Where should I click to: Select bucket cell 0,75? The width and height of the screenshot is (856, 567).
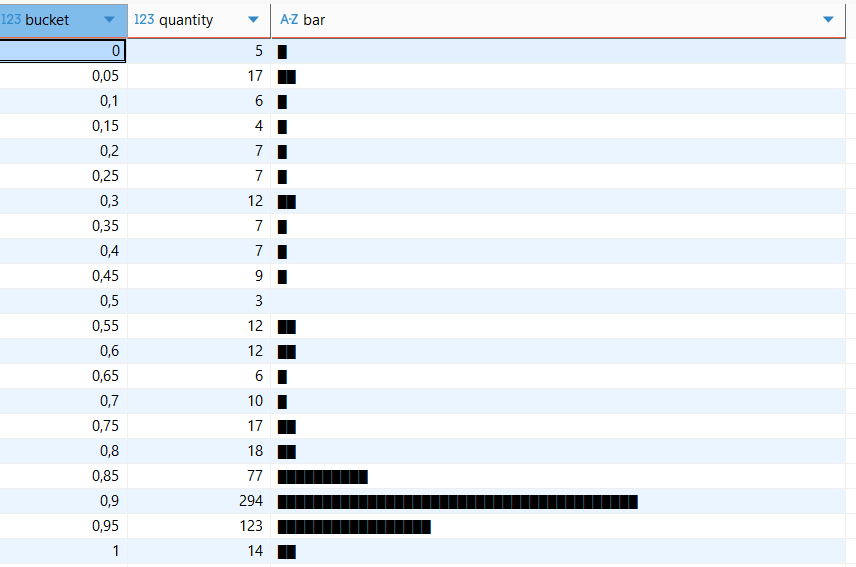63,426
